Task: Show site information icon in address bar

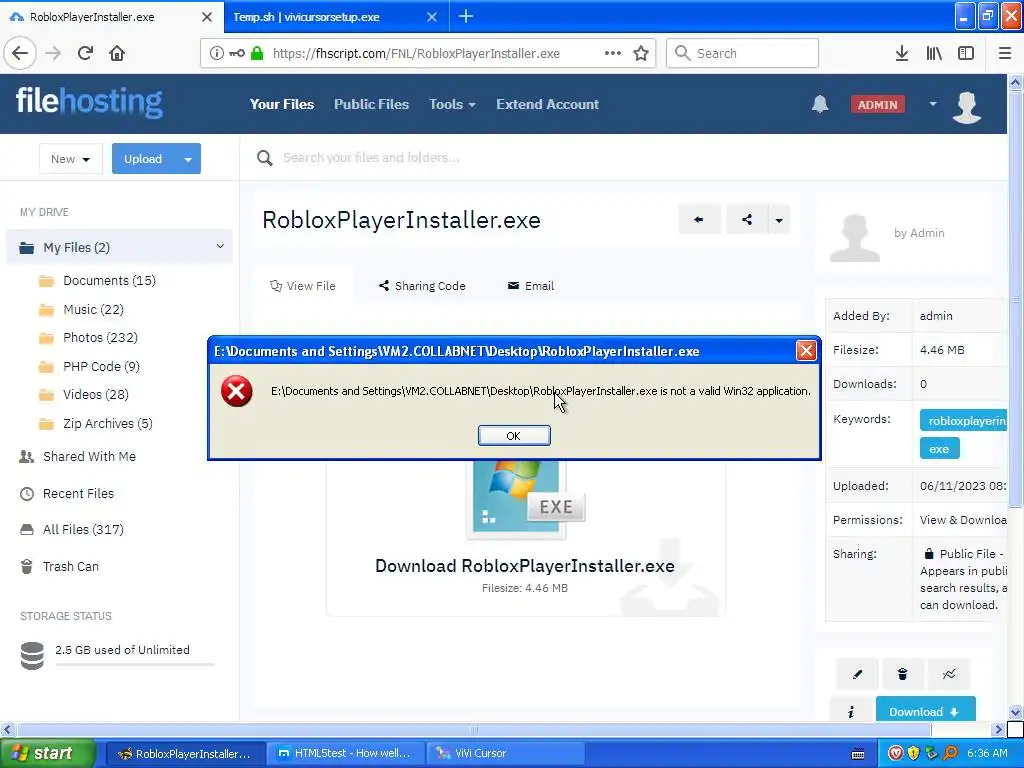Action: [x=216, y=53]
